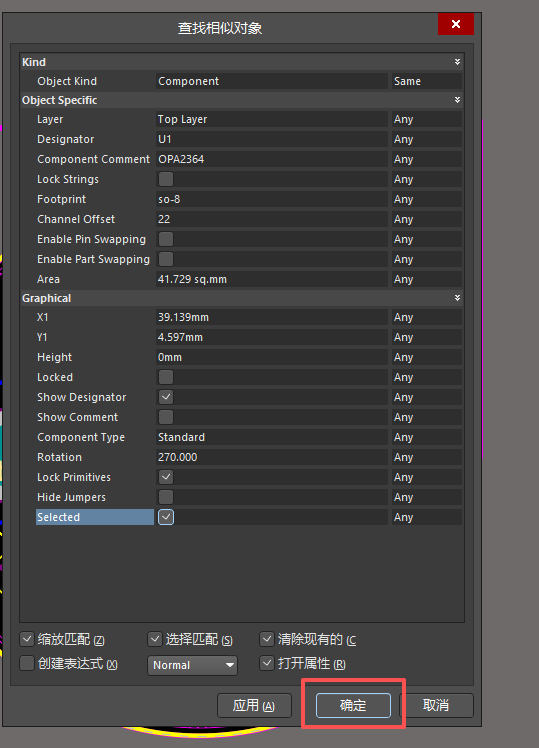Viewport: 539px width, 748px height.
Task: Select the Selected property label
Action: pyautogui.click(x=94, y=517)
